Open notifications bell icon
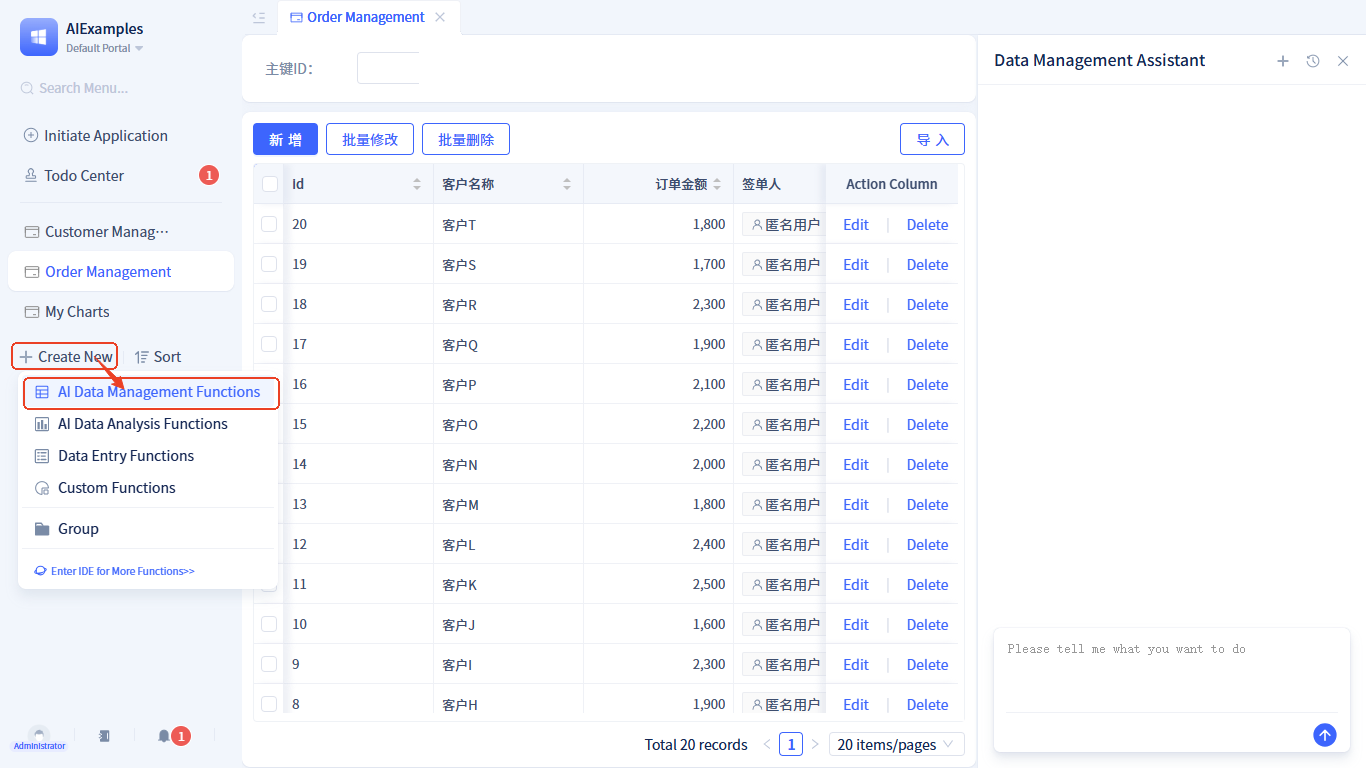The width and height of the screenshot is (1366, 768). pyautogui.click(x=164, y=736)
